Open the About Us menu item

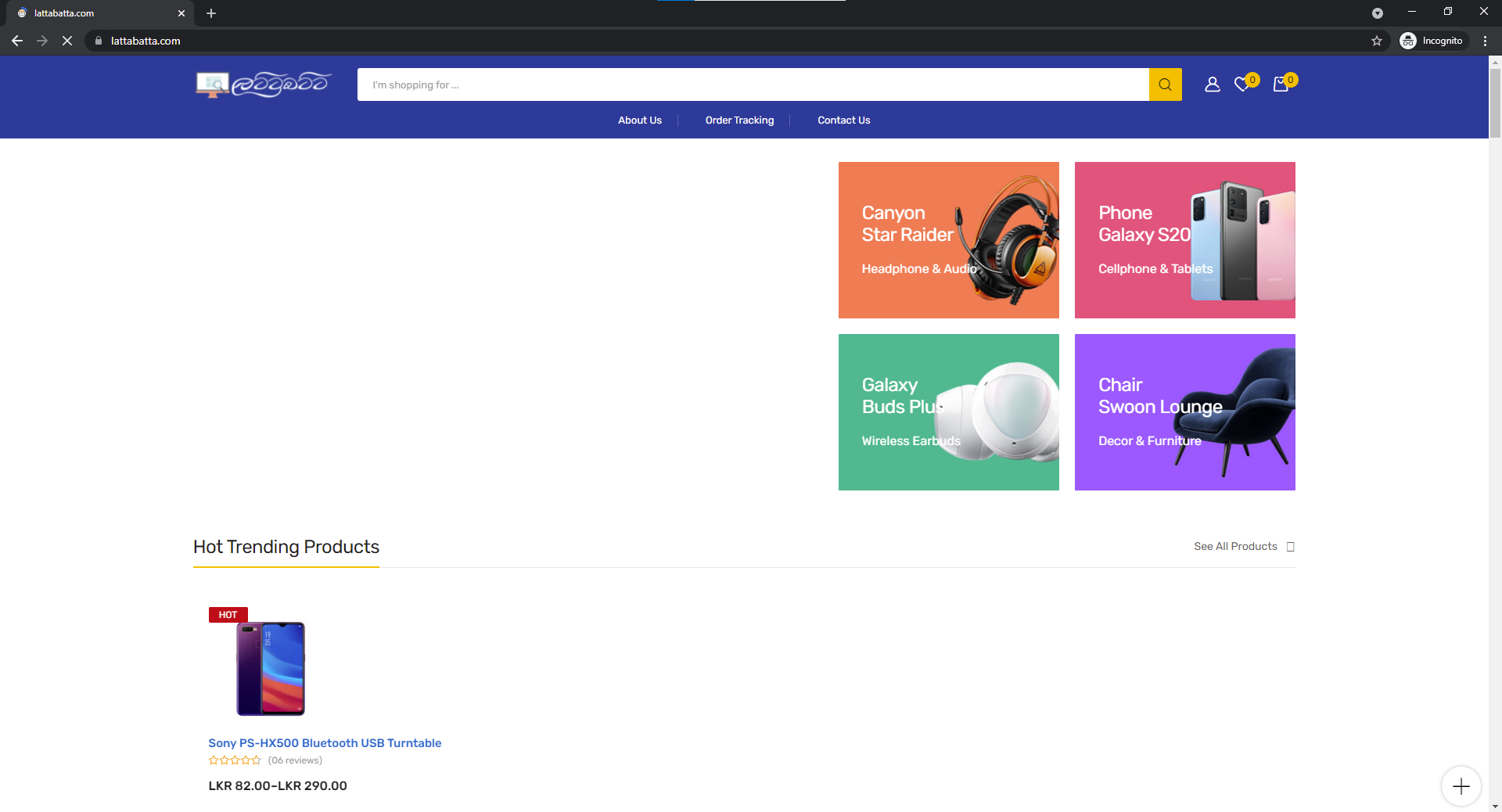[640, 120]
